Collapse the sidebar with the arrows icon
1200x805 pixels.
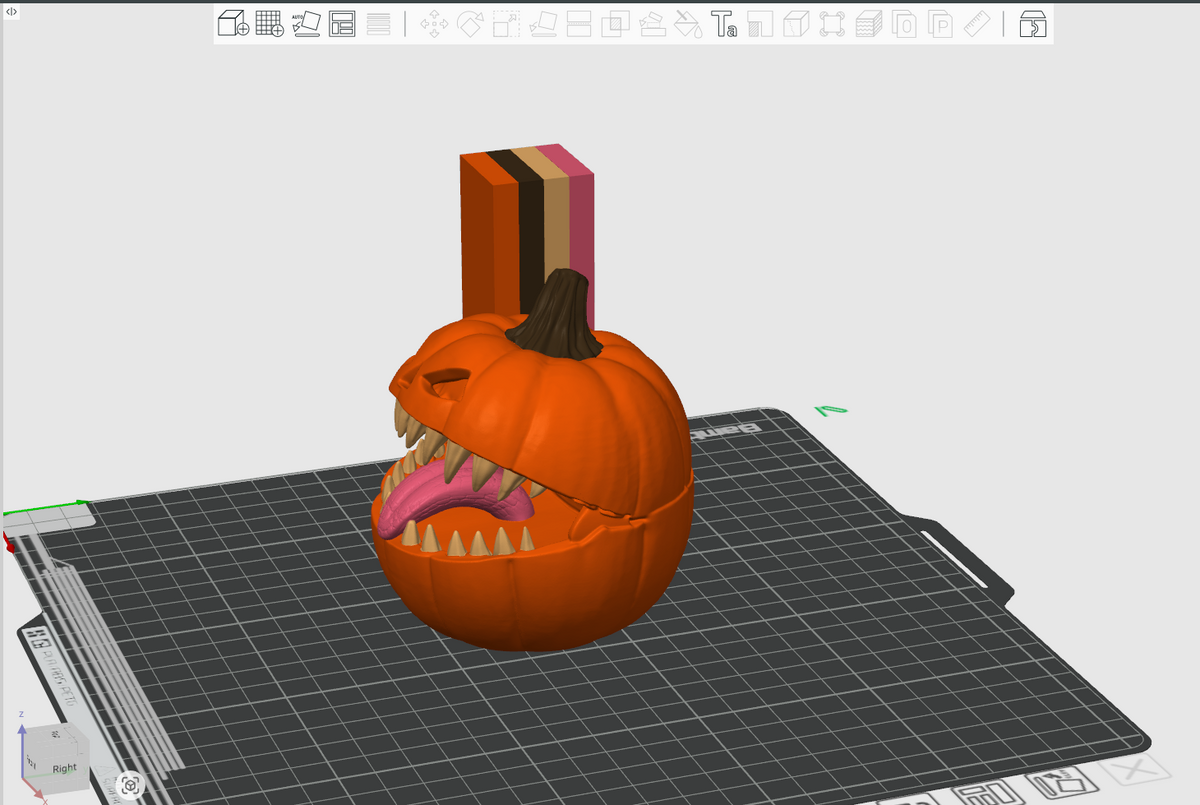pyautogui.click(x=11, y=11)
